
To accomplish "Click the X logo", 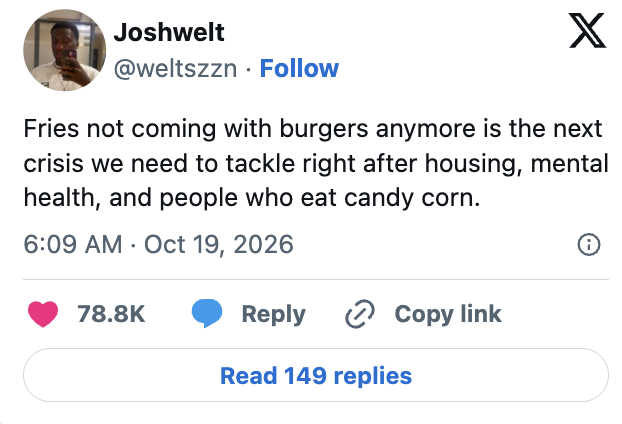I will (x=587, y=31).
